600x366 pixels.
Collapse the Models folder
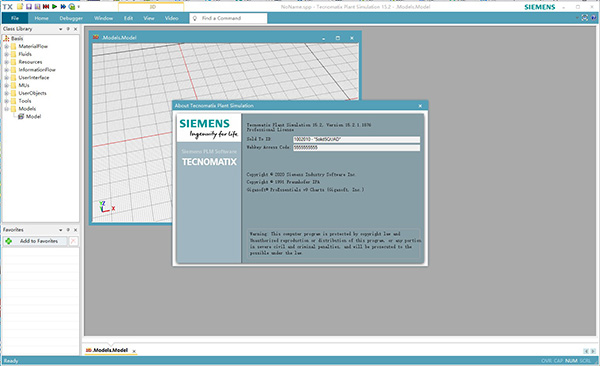coord(6,109)
